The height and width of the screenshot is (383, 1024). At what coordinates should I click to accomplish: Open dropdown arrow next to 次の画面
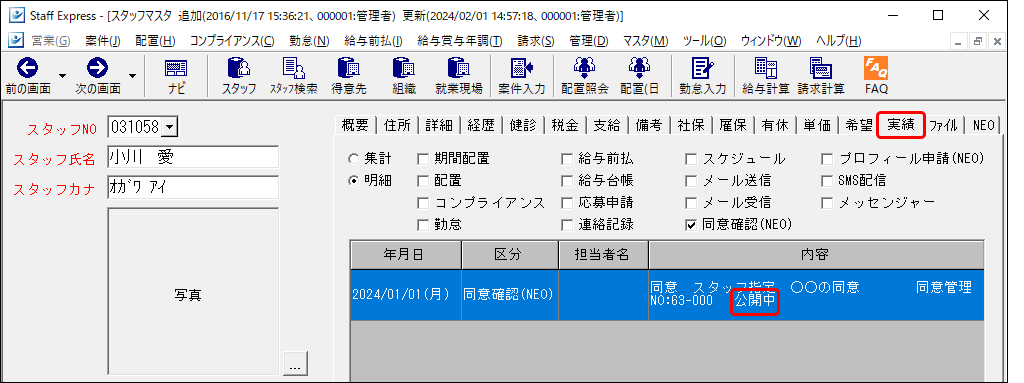(x=132, y=76)
